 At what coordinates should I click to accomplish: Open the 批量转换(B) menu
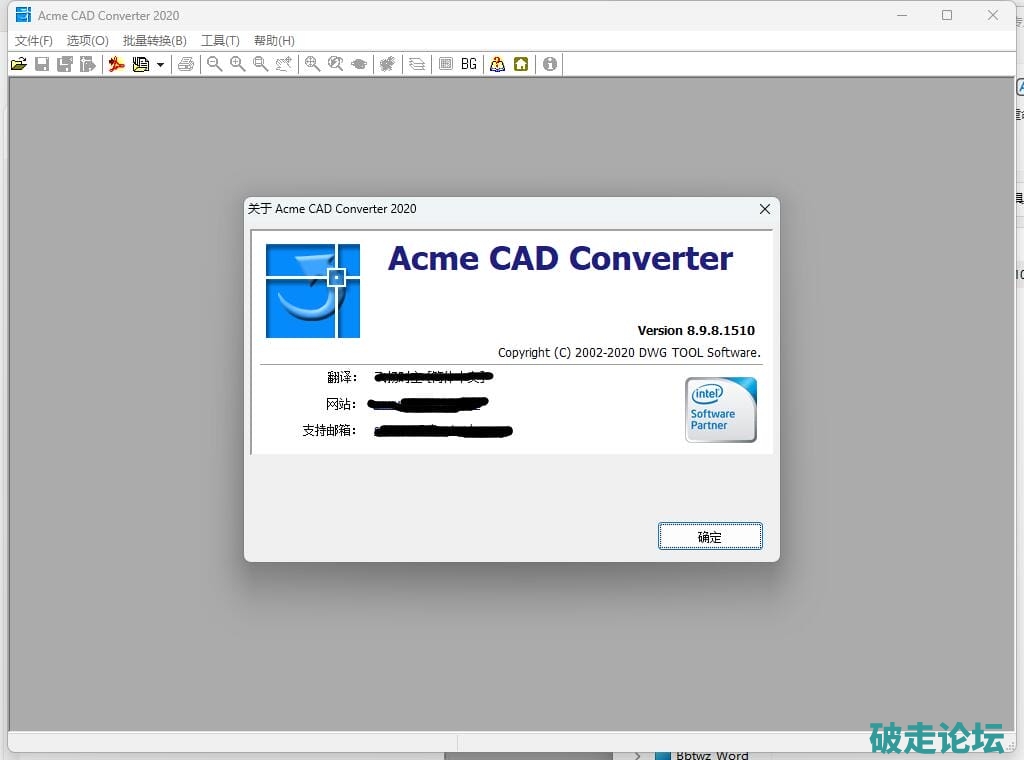point(155,41)
